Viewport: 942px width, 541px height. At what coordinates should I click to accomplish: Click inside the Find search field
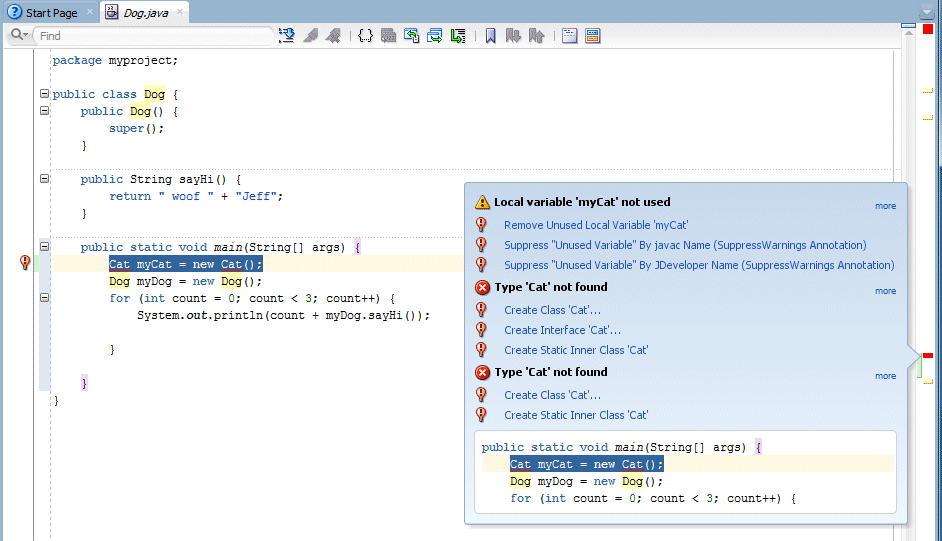coord(153,36)
